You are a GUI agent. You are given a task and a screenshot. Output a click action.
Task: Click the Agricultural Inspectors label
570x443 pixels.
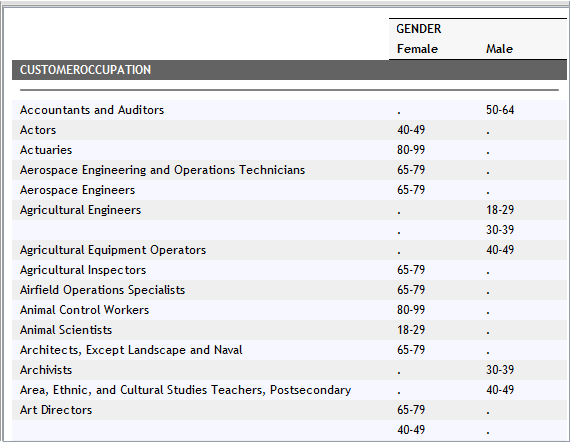tap(83, 270)
